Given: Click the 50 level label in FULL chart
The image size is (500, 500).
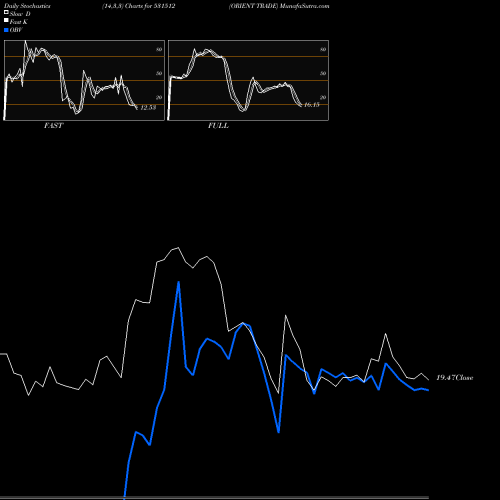Looking at the screenshot, I should (323, 73).
